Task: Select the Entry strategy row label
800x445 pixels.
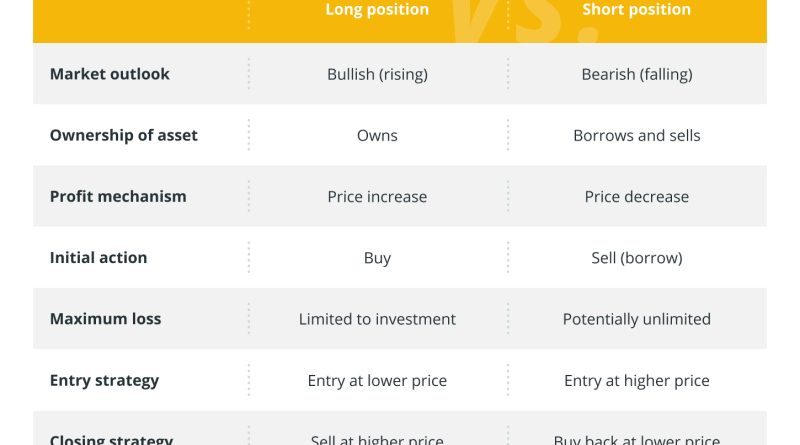Action: 104,381
